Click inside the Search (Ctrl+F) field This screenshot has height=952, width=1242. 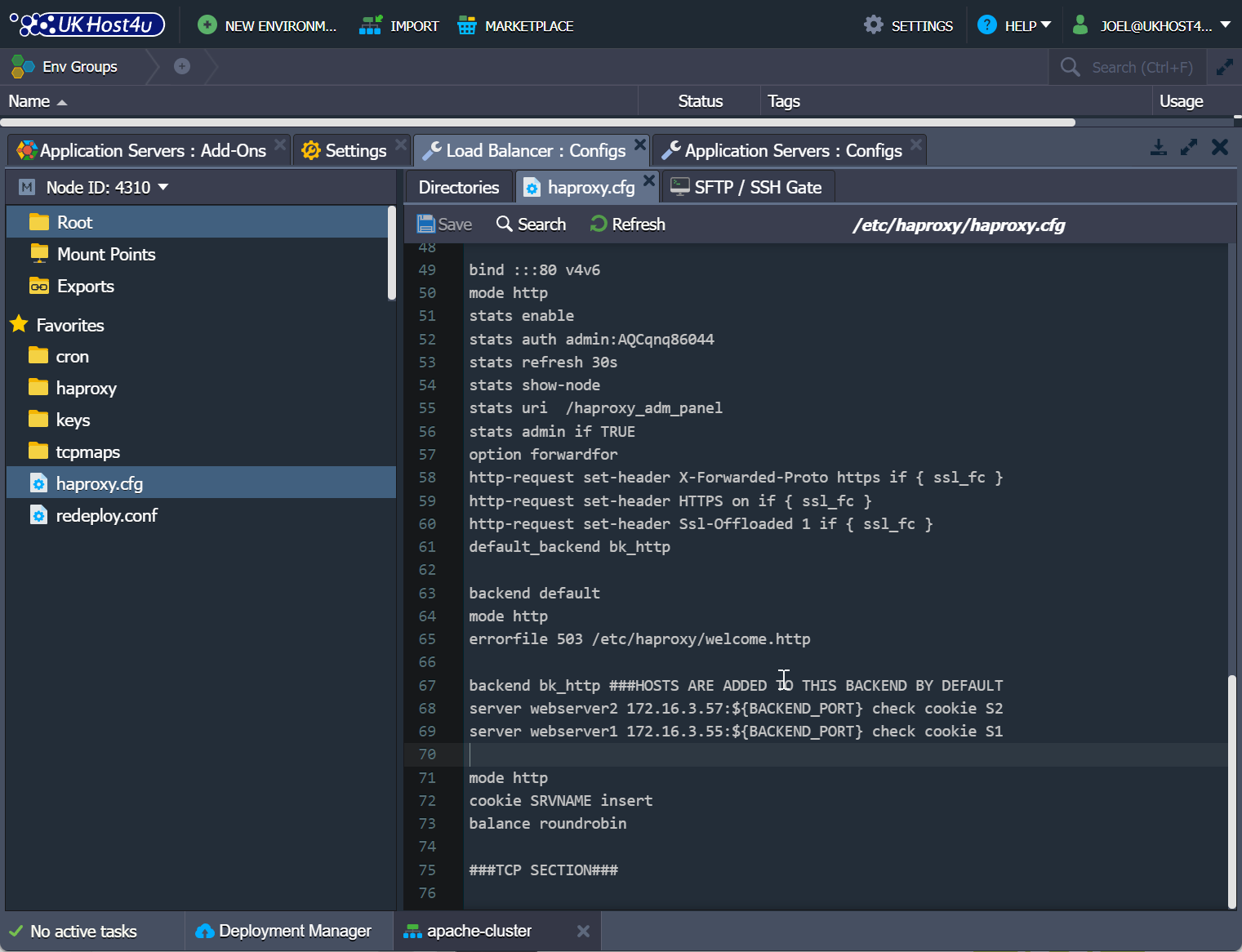pyautogui.click(x=1135, y=67)
